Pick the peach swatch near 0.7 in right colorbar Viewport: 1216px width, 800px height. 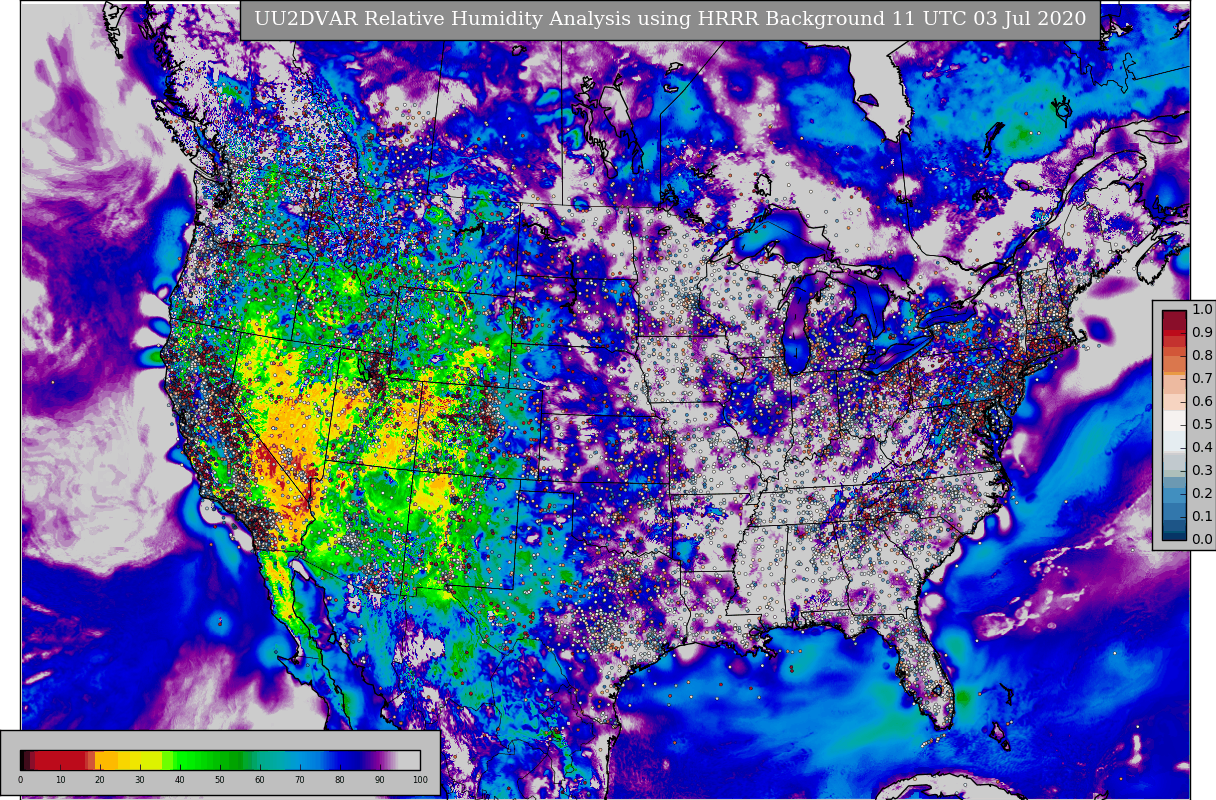tap(1174, 384)
